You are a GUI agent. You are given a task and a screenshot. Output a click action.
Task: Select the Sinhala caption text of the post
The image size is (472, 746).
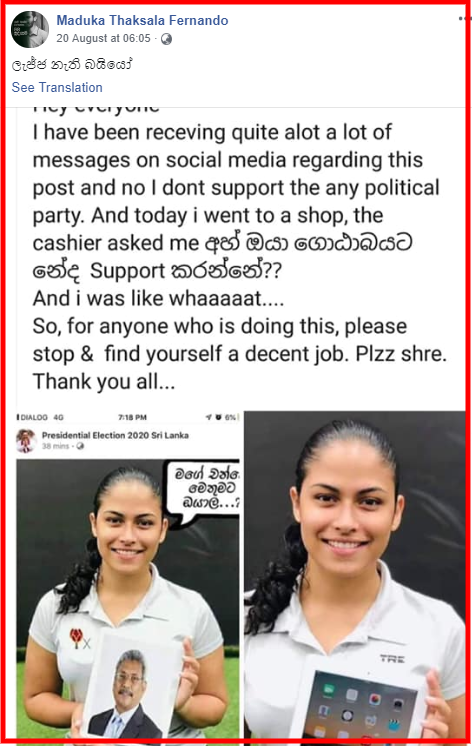pos(71,65)
